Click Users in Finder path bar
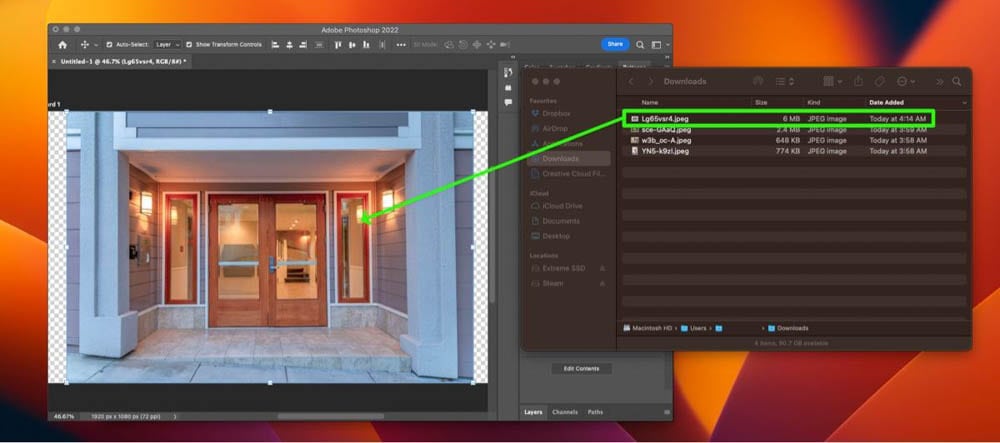This screenshot has height=443, width=1000. coord(693,328)
